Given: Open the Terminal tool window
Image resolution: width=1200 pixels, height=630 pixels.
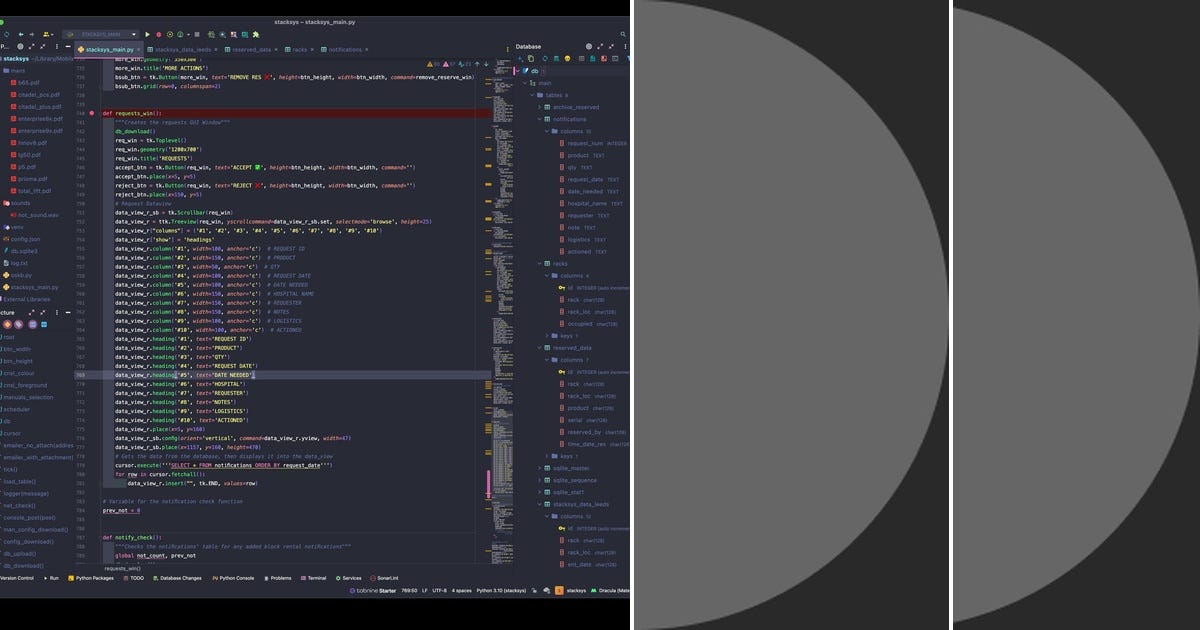Looking at the screenshot, I should click(314, 578).
